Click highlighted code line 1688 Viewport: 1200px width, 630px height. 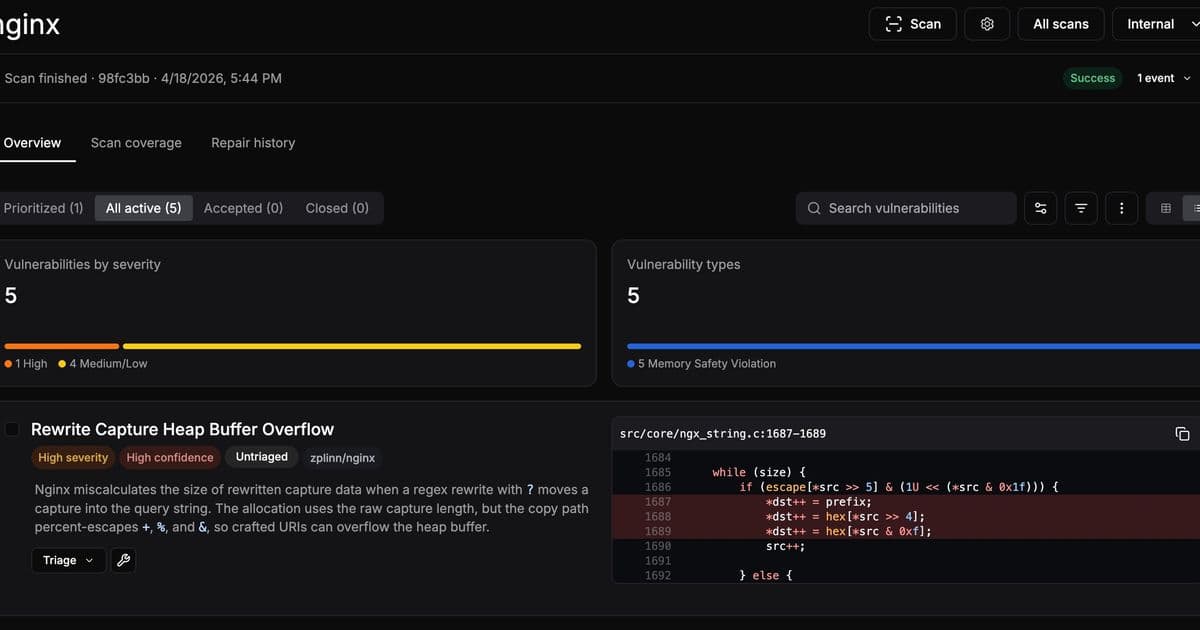(906, 516)
